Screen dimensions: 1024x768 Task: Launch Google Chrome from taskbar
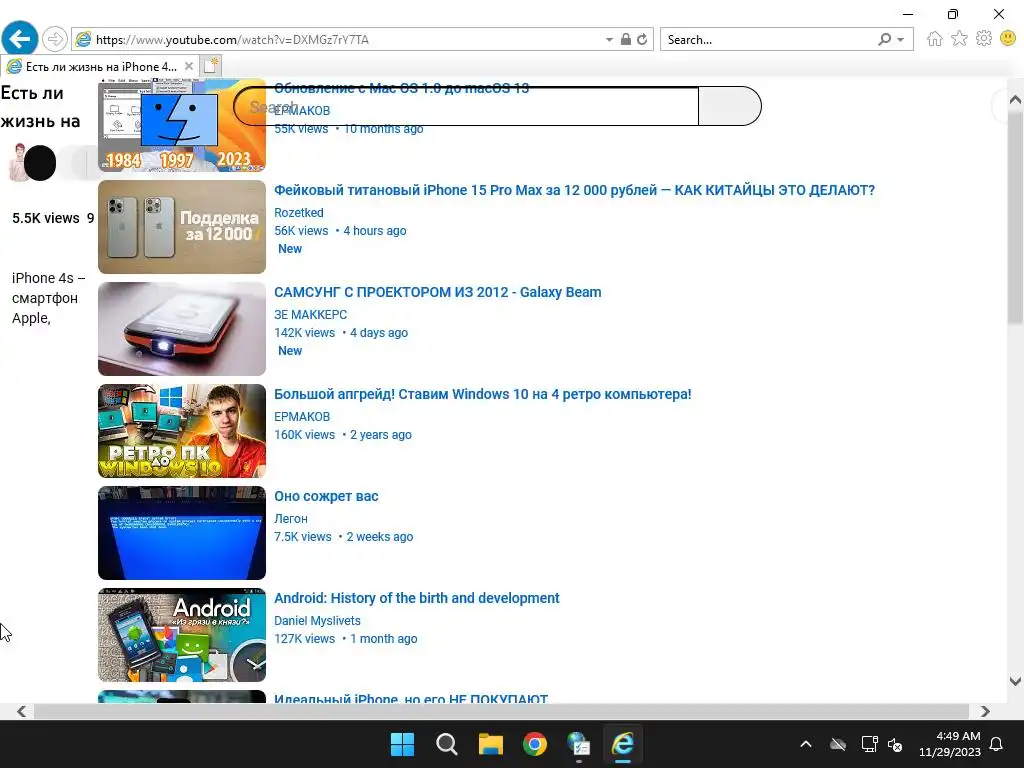(535, 744)
